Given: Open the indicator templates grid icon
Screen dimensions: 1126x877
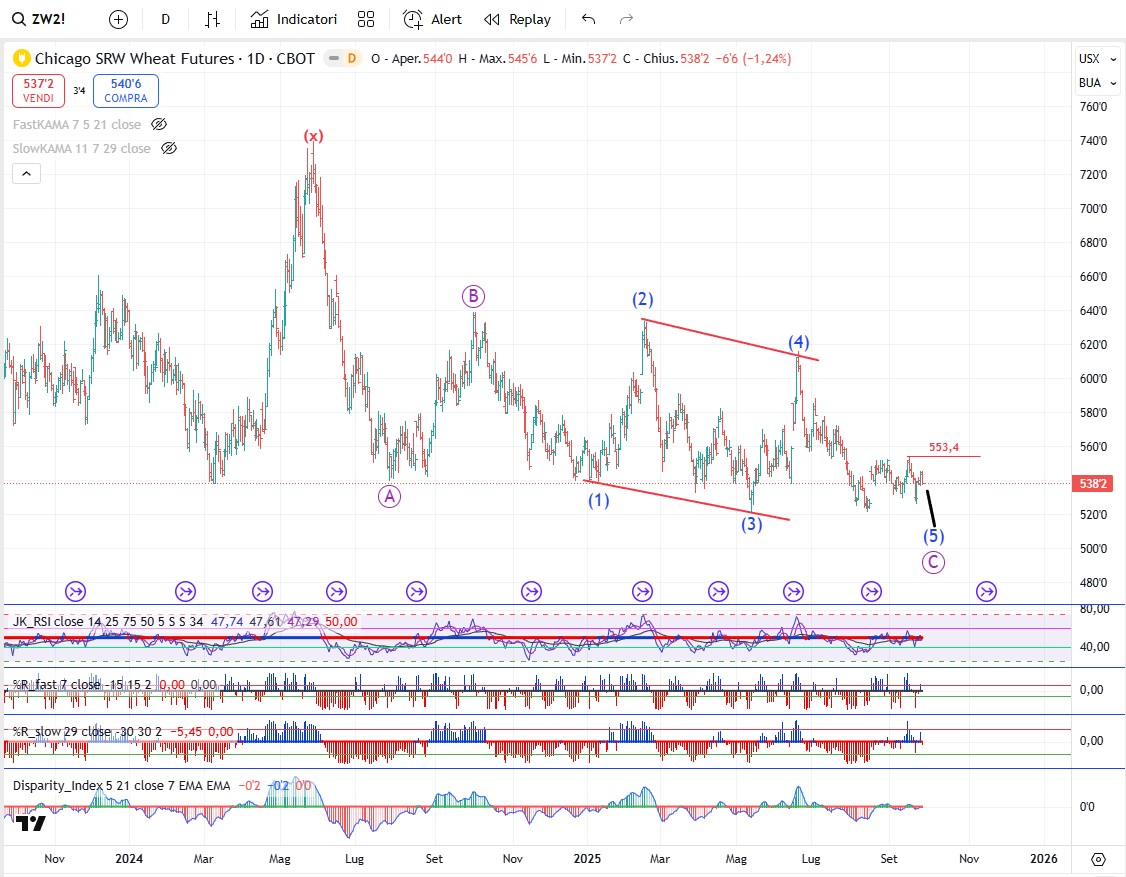Looking at the screenshot, I should point(366,19).
